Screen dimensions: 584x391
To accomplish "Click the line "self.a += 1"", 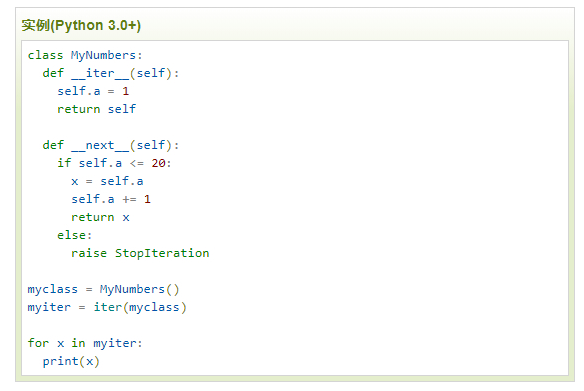I will (111, 199).
